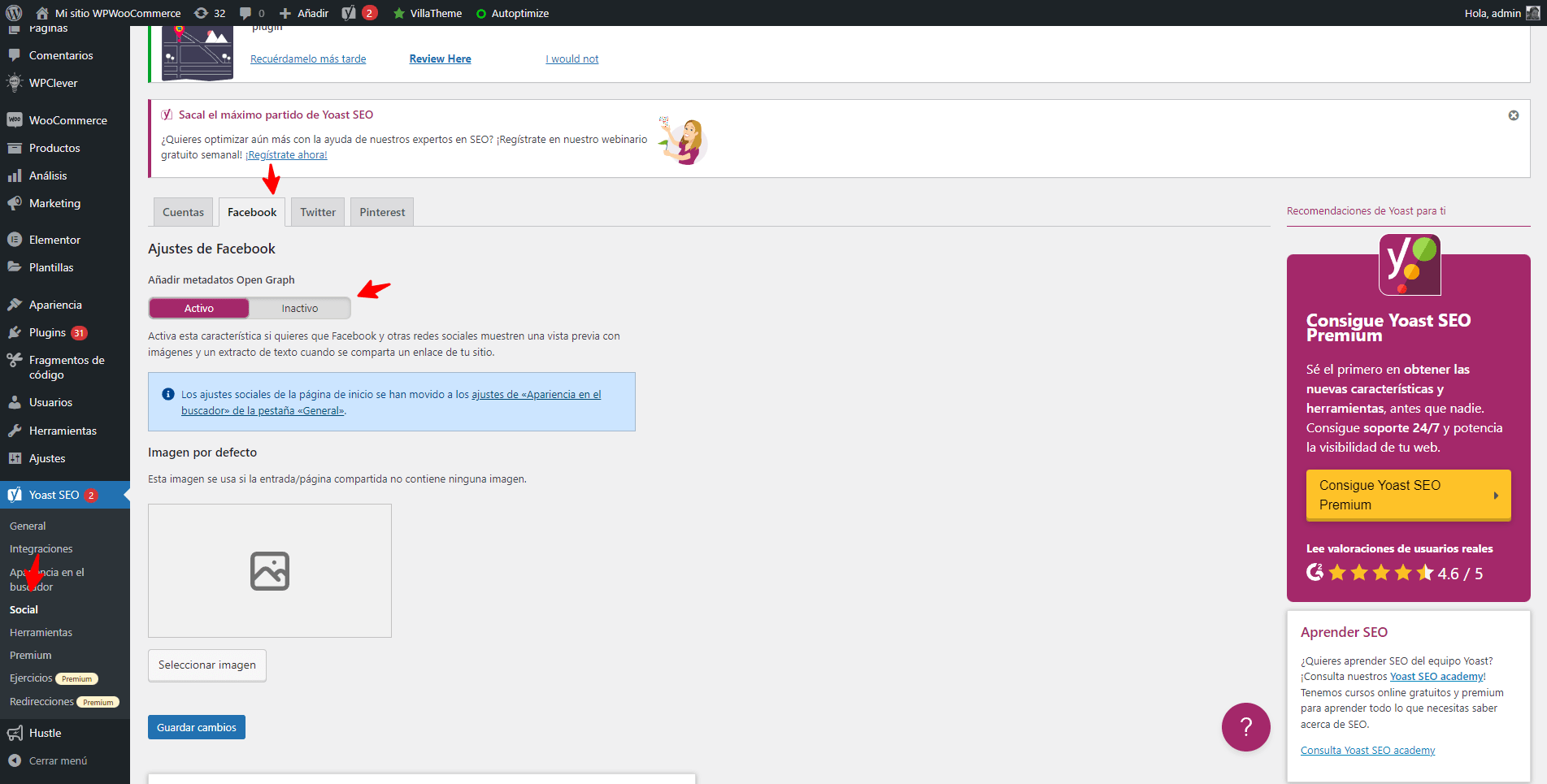
Task: Open Redirecciones Premium submenu item
Action: (x=64, y=701)
